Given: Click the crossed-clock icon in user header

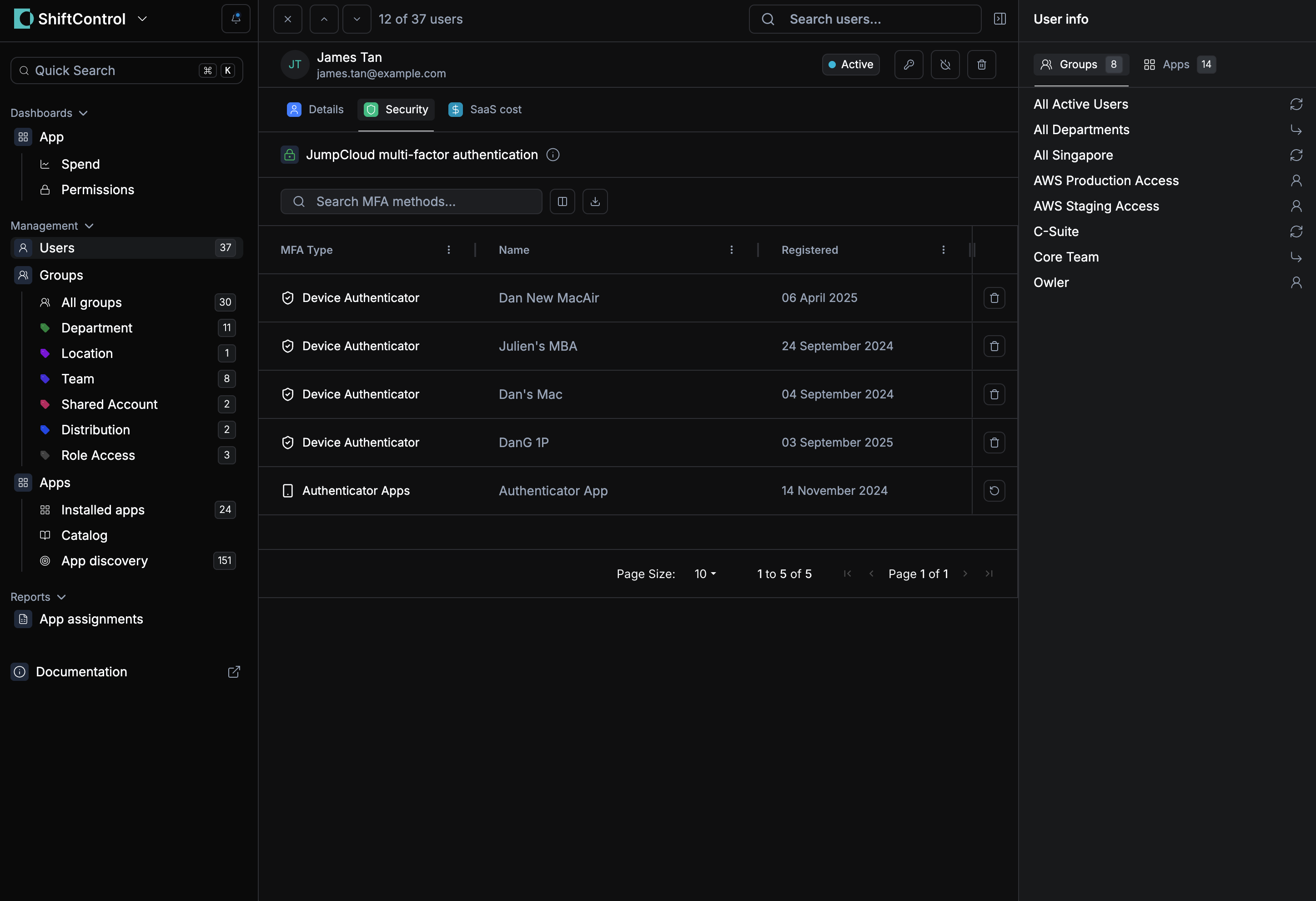Looking at the screenshot, I should (944, 65).
